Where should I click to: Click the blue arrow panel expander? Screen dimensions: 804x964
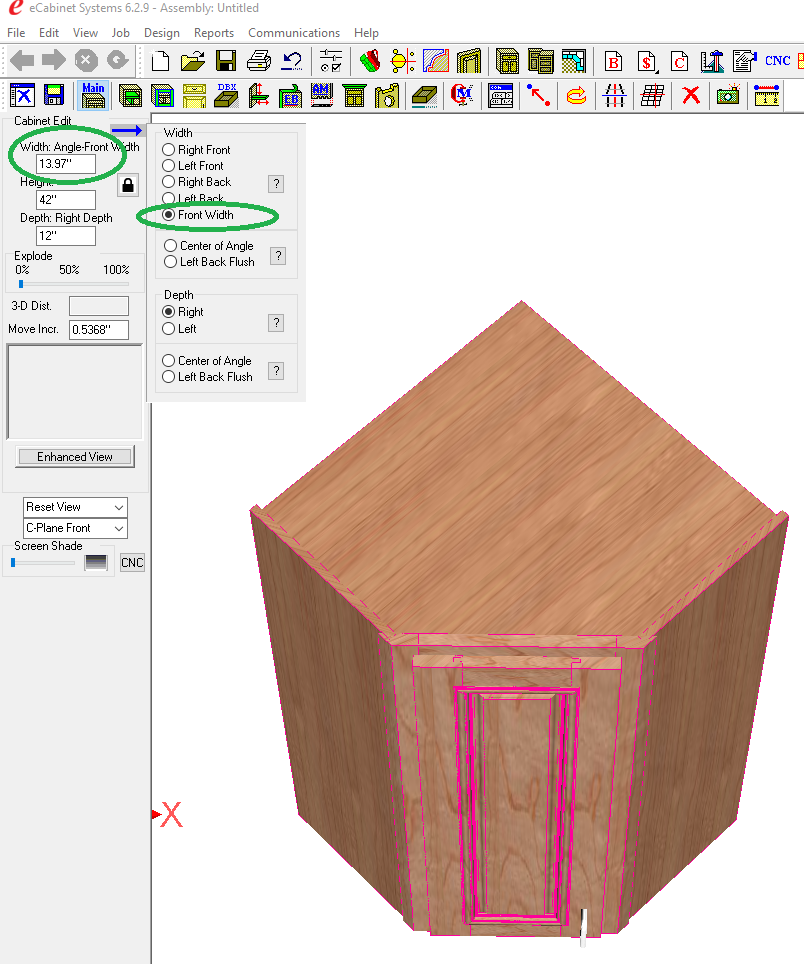pos(127,130)
